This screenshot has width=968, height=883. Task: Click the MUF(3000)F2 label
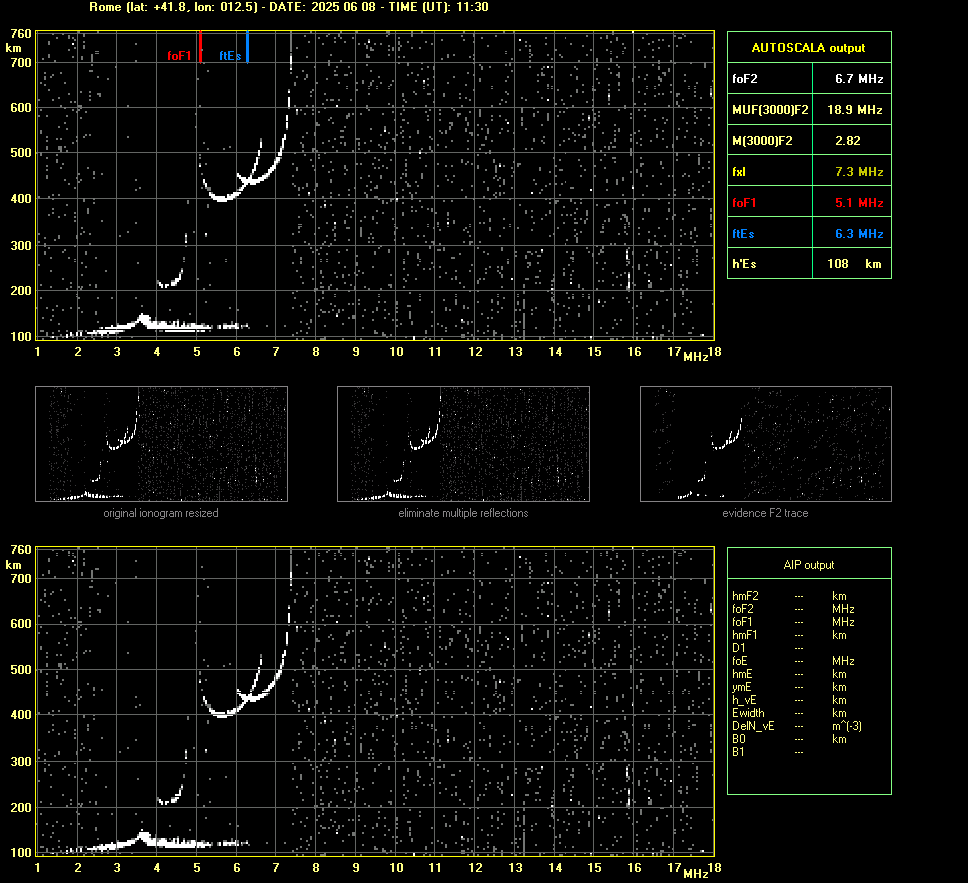[770, 110]
